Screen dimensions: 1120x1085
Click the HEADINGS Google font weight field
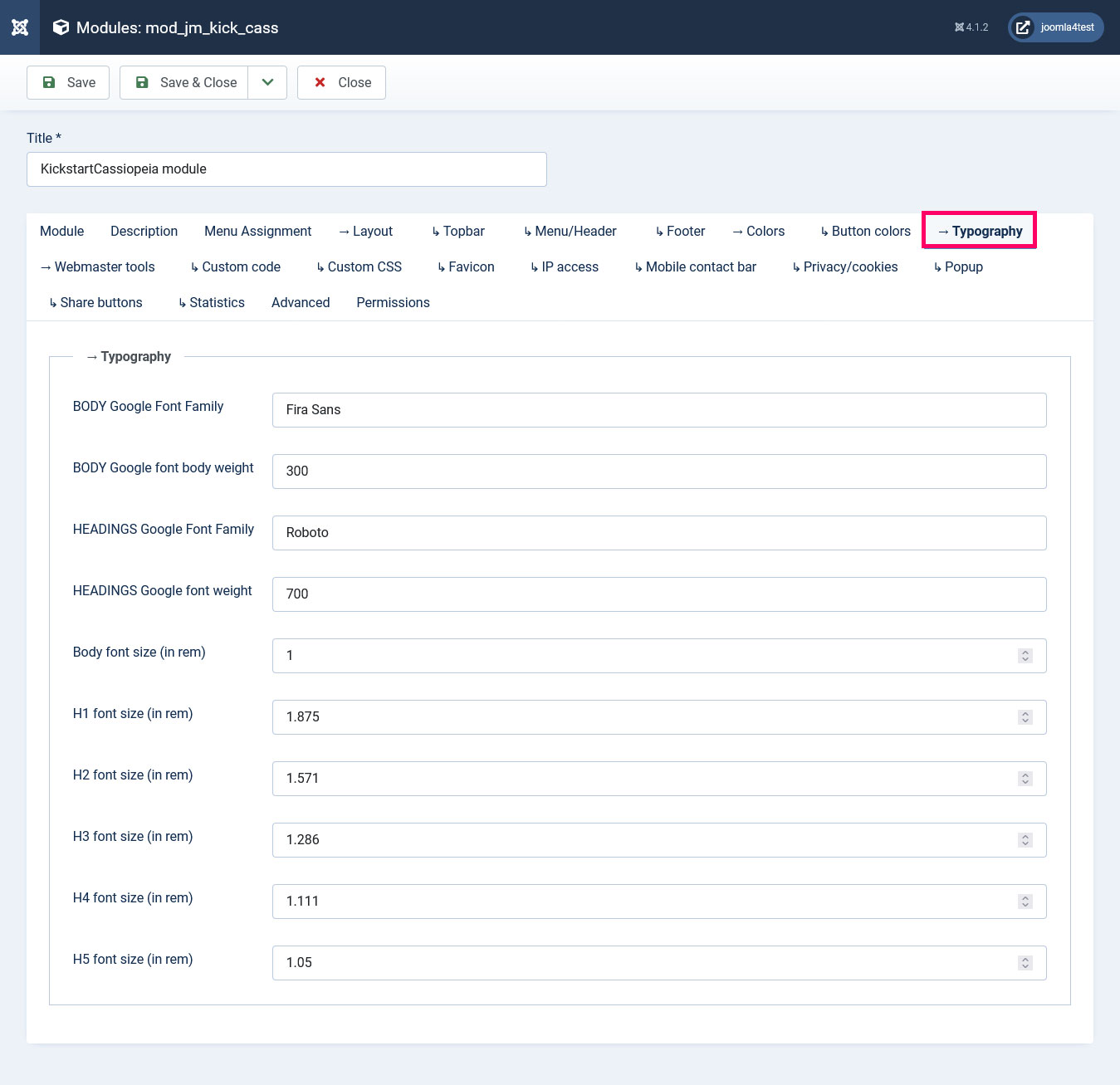click(658, 594)
